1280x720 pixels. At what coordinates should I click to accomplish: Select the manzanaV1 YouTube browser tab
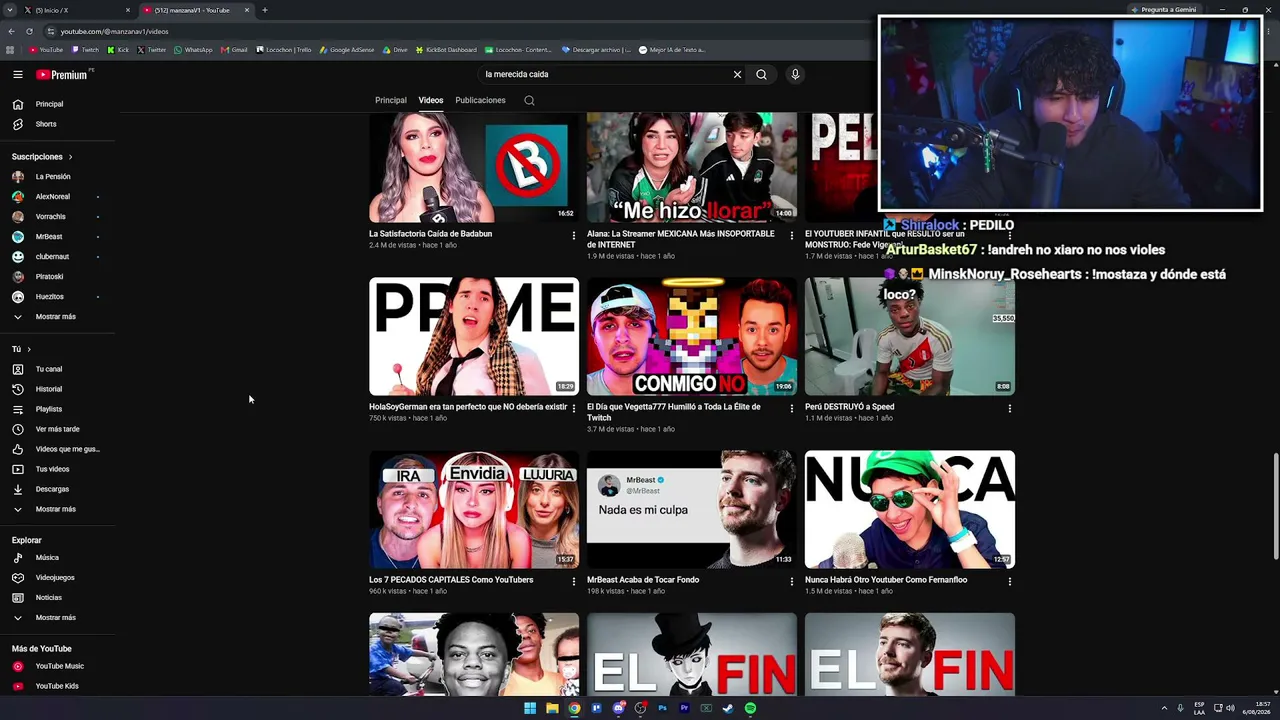point(196,10)
